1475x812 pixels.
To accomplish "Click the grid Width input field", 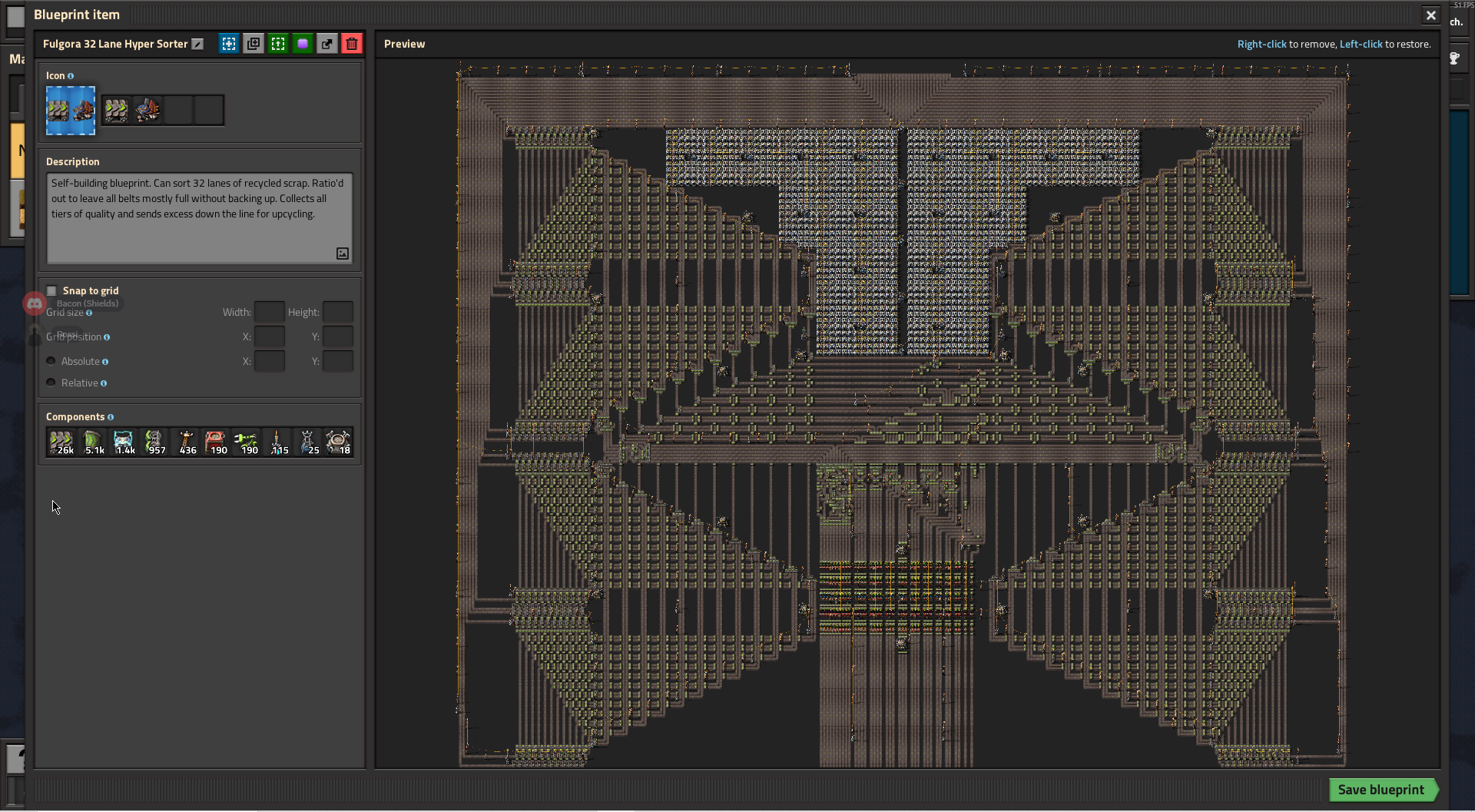I will [x=270, y=312].
